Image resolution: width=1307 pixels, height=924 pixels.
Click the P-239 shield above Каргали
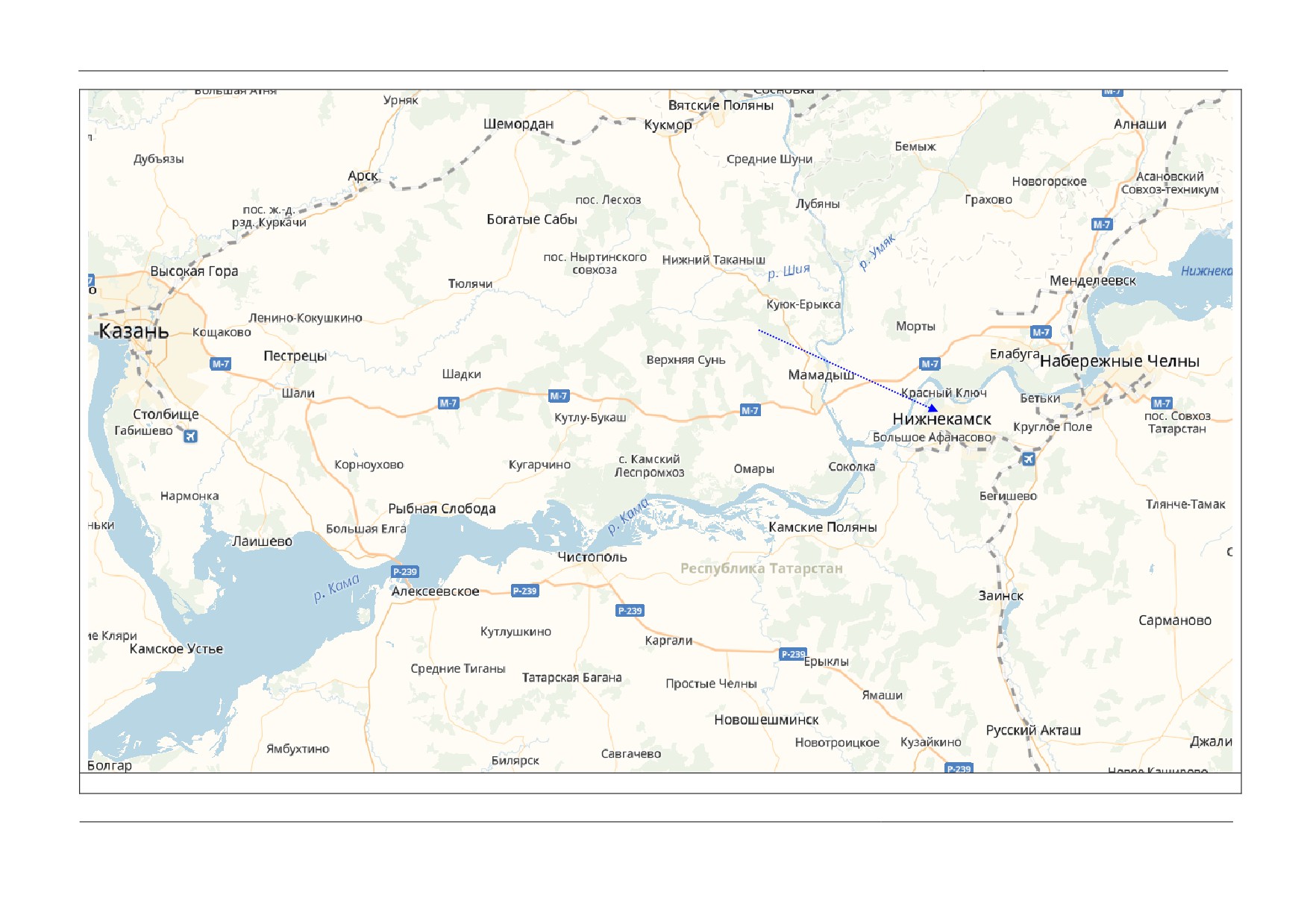pyautogui.click(x=630, y=611)
